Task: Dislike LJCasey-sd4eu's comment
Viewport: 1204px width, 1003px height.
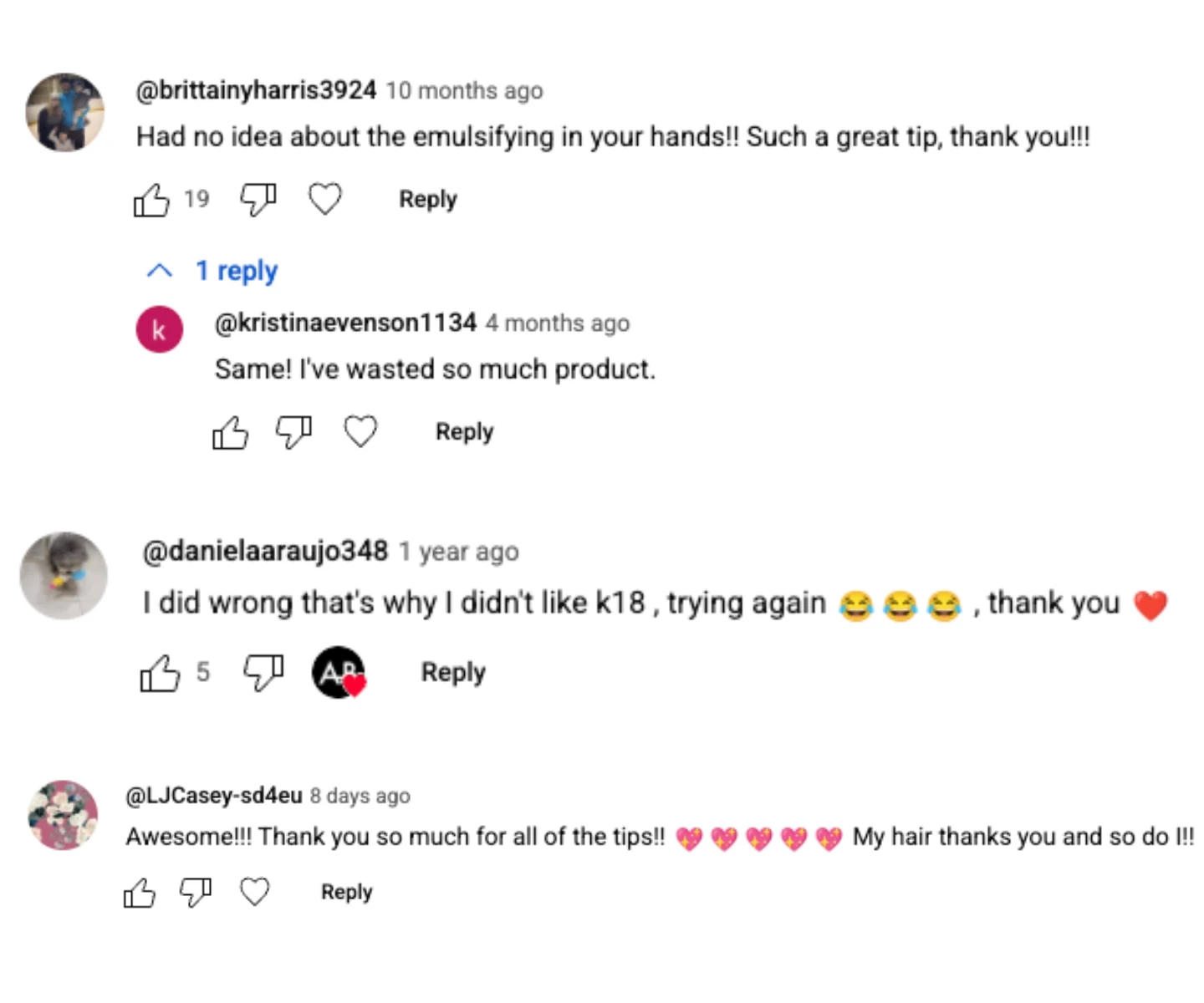Action: (196, 892)
